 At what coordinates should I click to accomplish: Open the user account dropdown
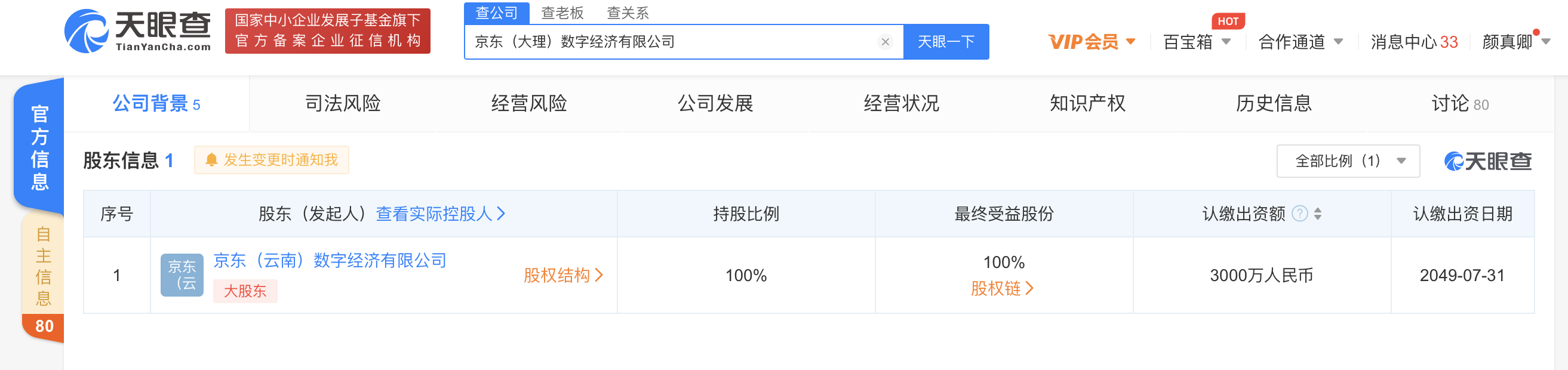pos(1515,42)
